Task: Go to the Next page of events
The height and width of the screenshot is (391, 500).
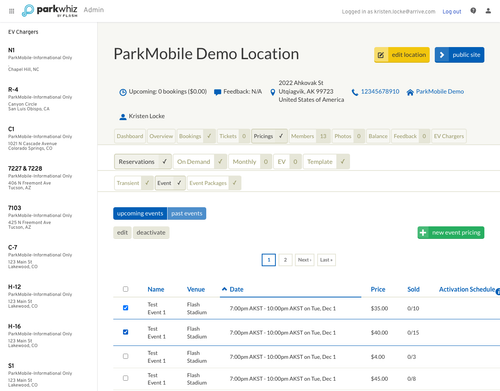Action: pos(305,260)
